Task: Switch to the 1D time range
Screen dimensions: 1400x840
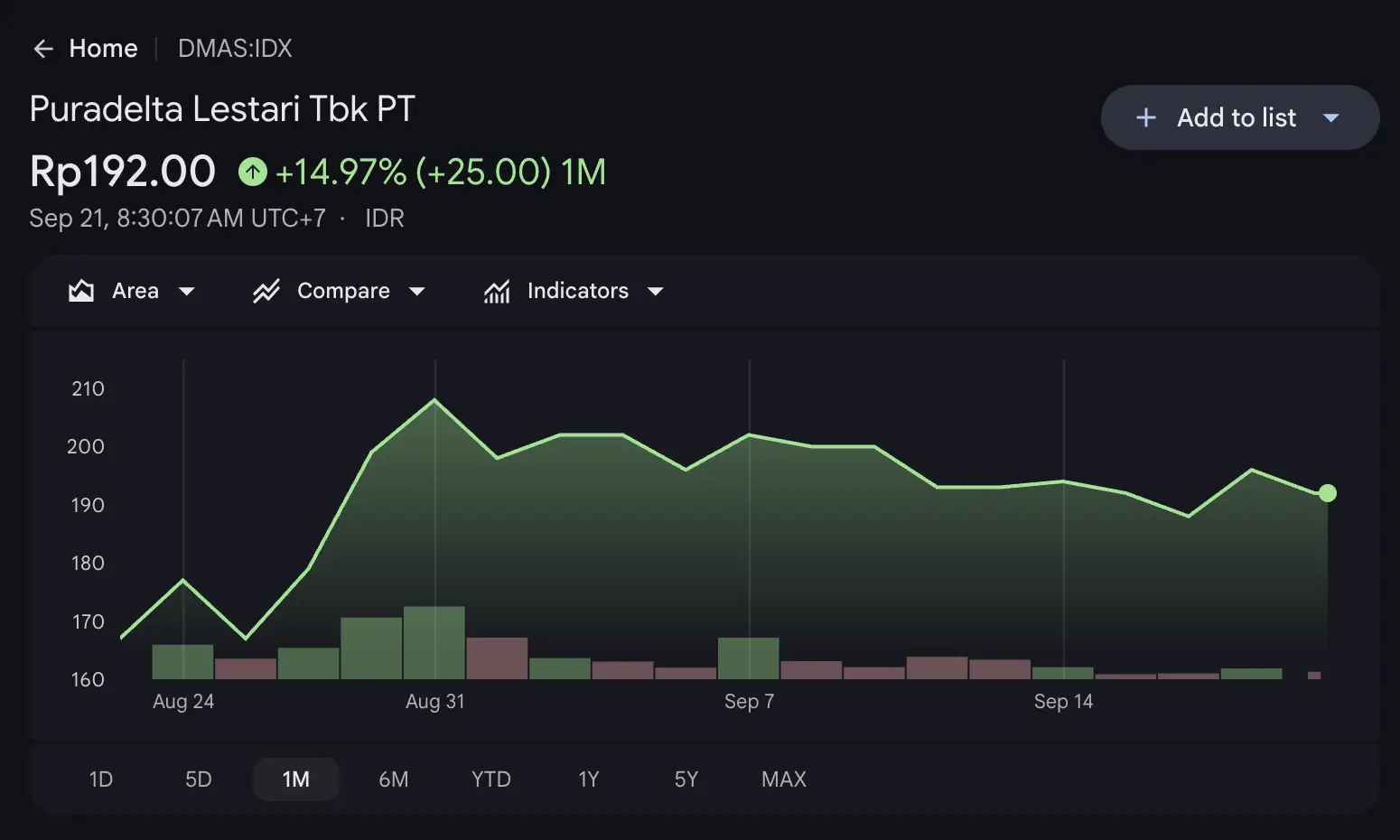Action: [x=101, y=779]
